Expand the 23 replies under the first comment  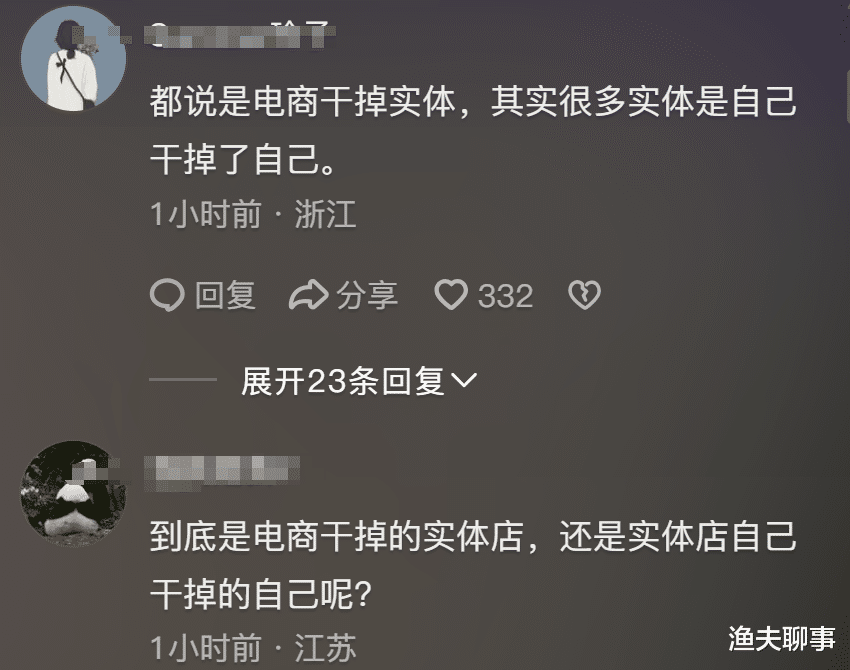(359, 381)
